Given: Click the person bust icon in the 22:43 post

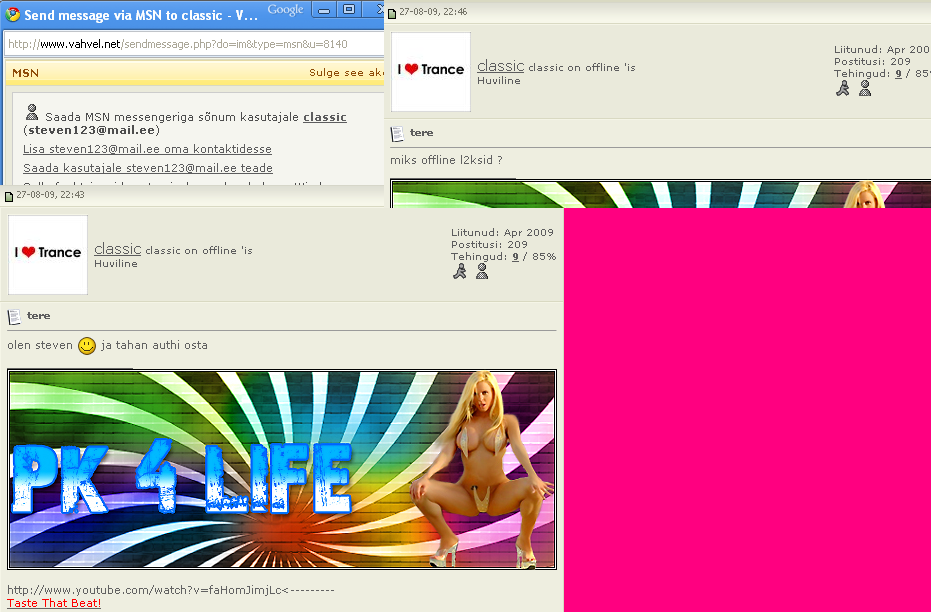Looking at the screenshot, I should pyautogui.click(x=482, y=271).
